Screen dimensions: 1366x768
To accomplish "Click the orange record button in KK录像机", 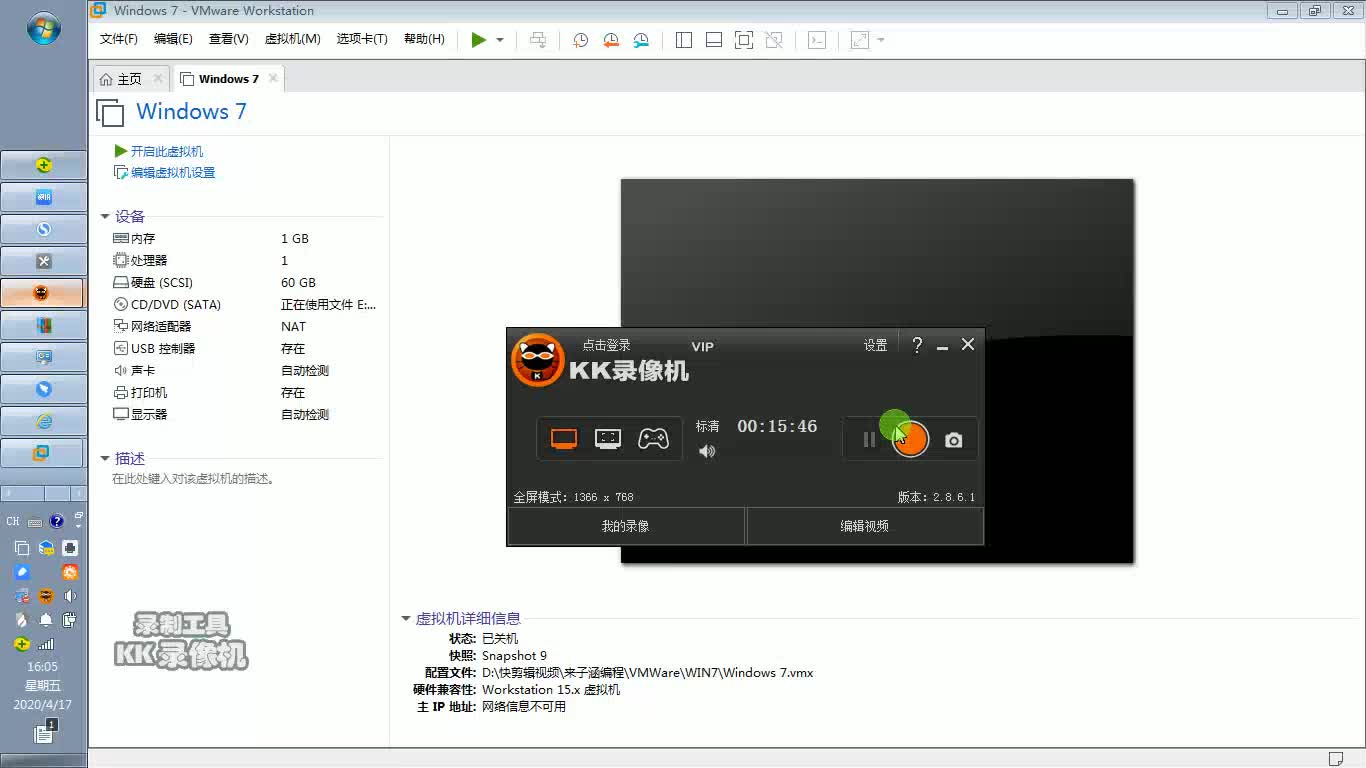I will point(910,439).
